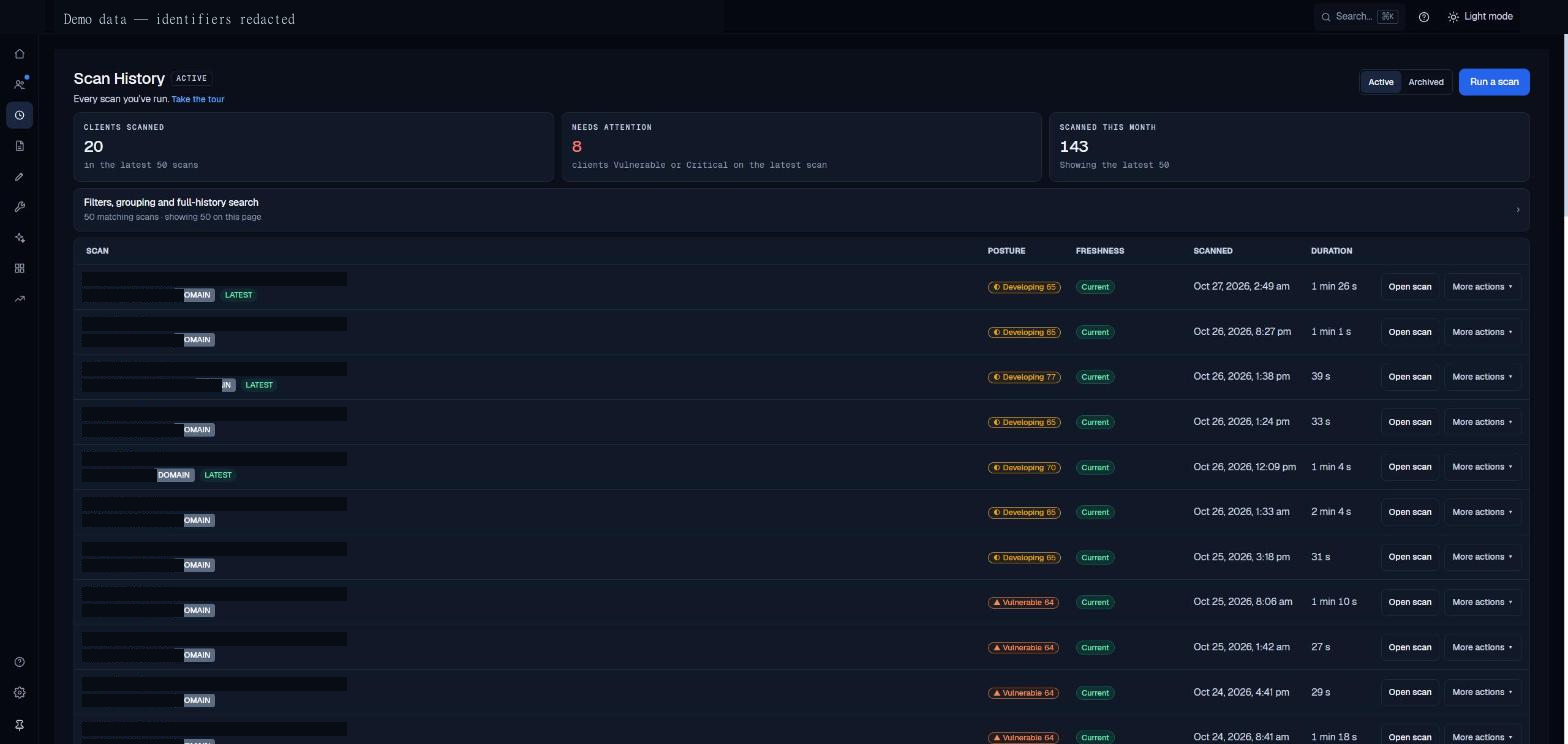Viewport: 1568px width, 744px height.
Task: Open More actions for Oct 26, 8:27 pm scan
Action: (1482, 332)
